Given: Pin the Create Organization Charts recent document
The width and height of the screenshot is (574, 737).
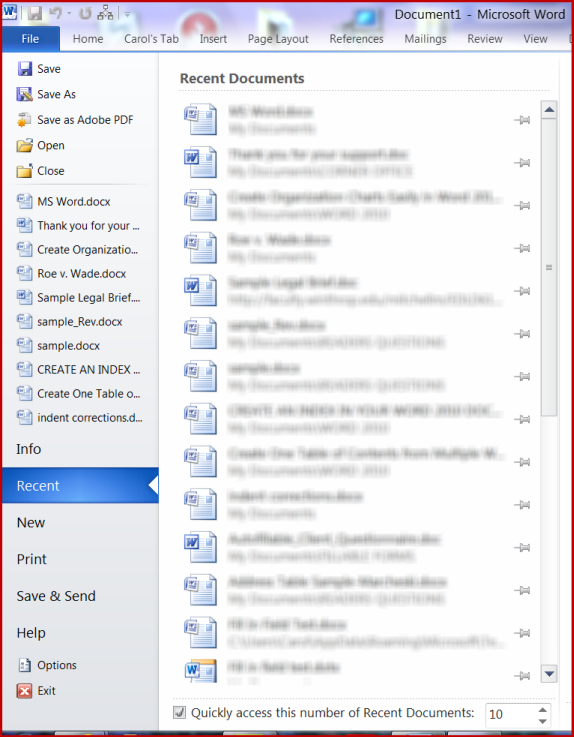Looking at the screenshot, I should tap(522, 206).
